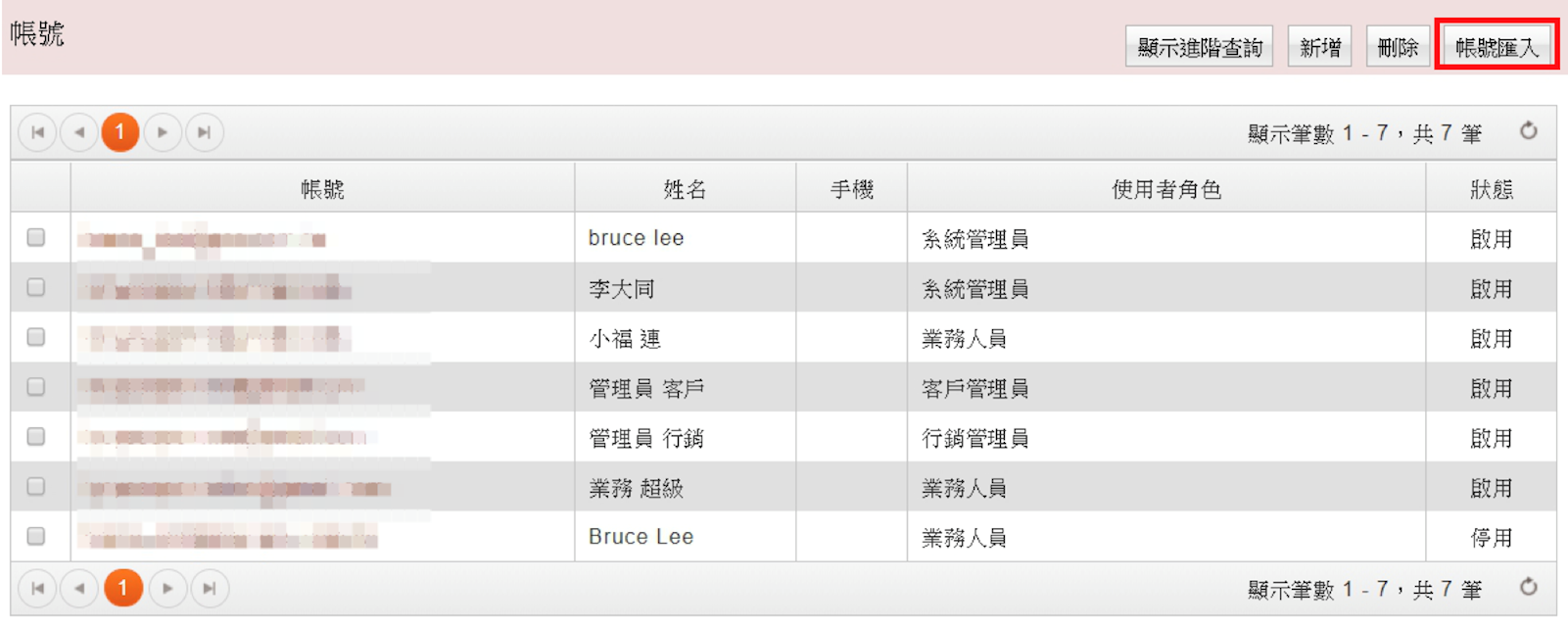Select the 李大同 row checkbox

pos(36,287)
